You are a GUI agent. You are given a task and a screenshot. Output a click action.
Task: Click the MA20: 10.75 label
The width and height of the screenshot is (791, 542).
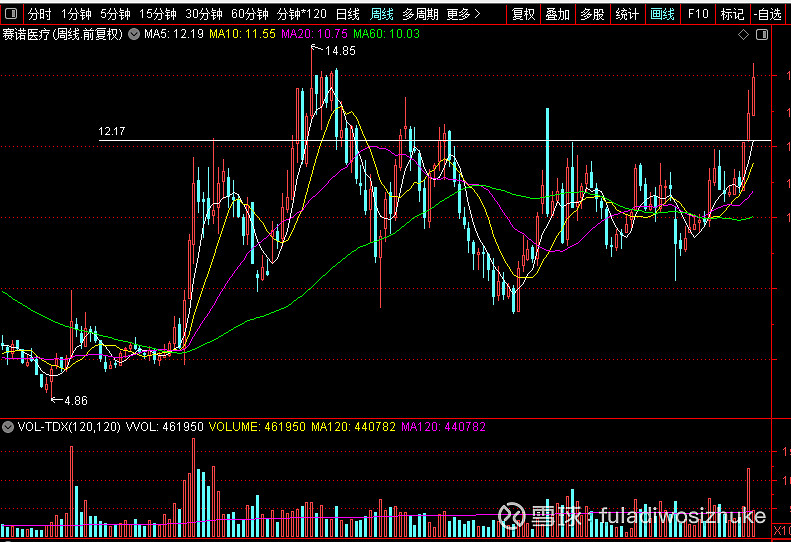[314, 34]
